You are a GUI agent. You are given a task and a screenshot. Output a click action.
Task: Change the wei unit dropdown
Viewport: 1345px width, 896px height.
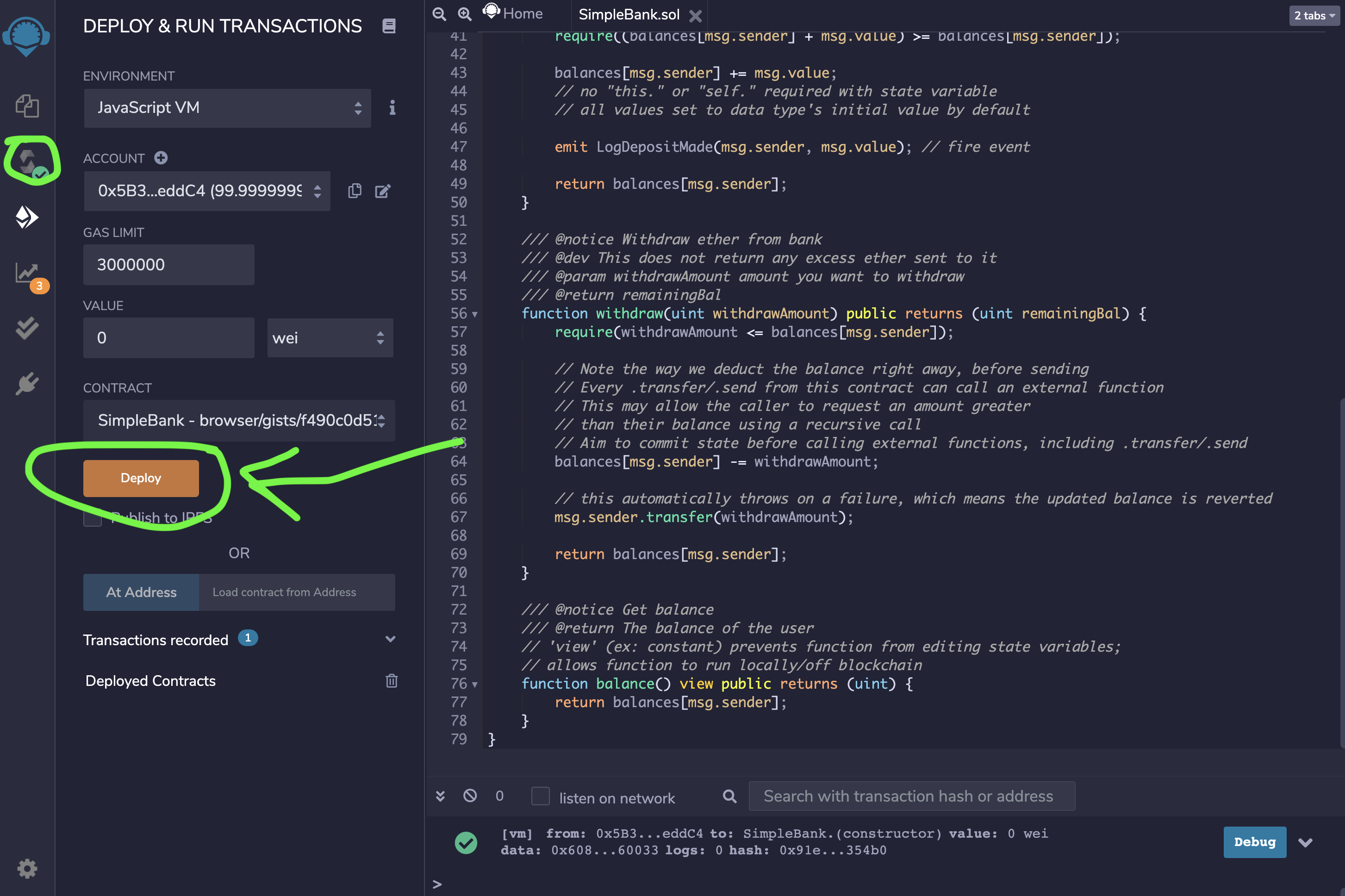[330, 338]
